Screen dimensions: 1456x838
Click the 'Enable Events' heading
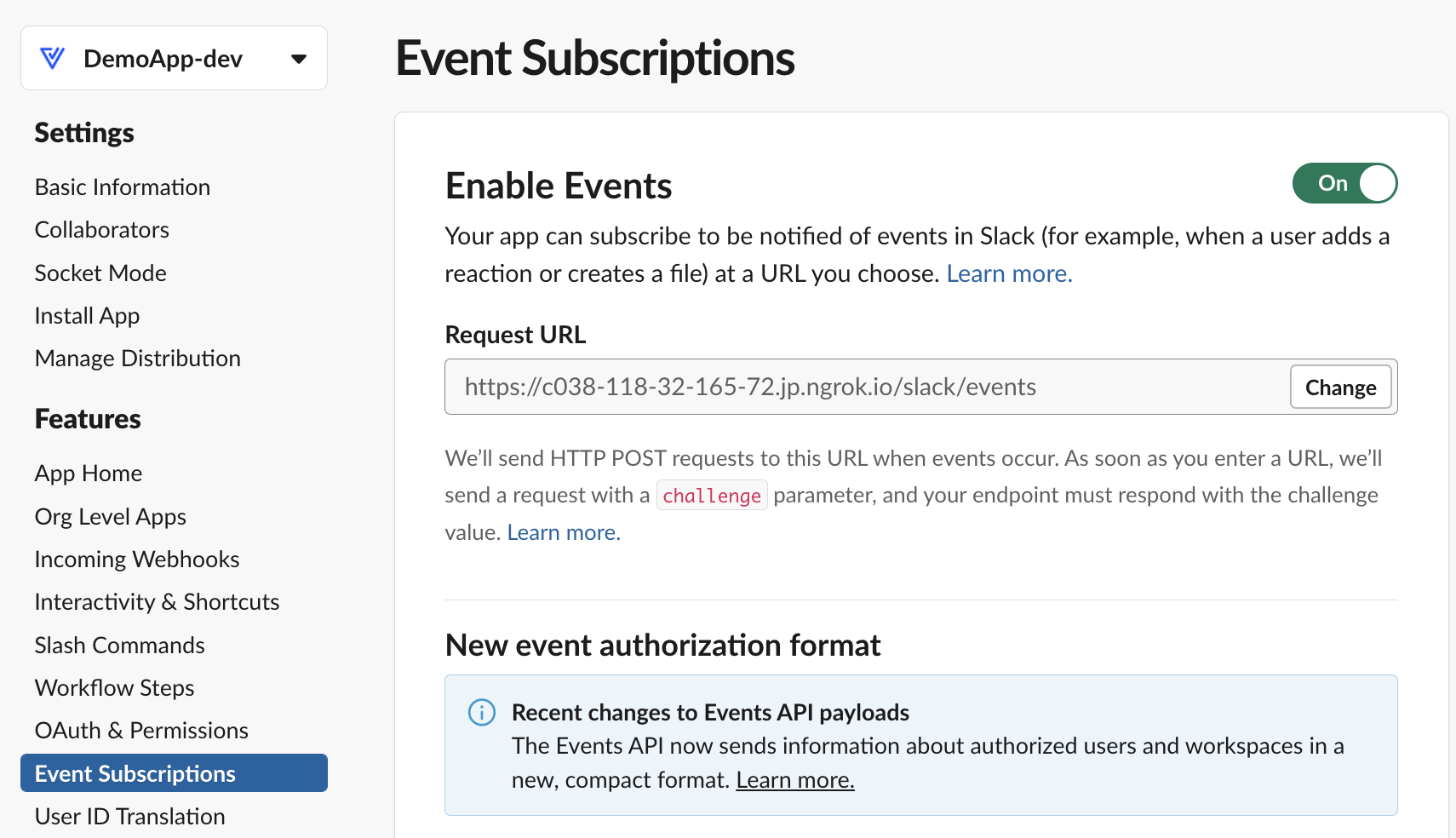click(x=559, y=186)
